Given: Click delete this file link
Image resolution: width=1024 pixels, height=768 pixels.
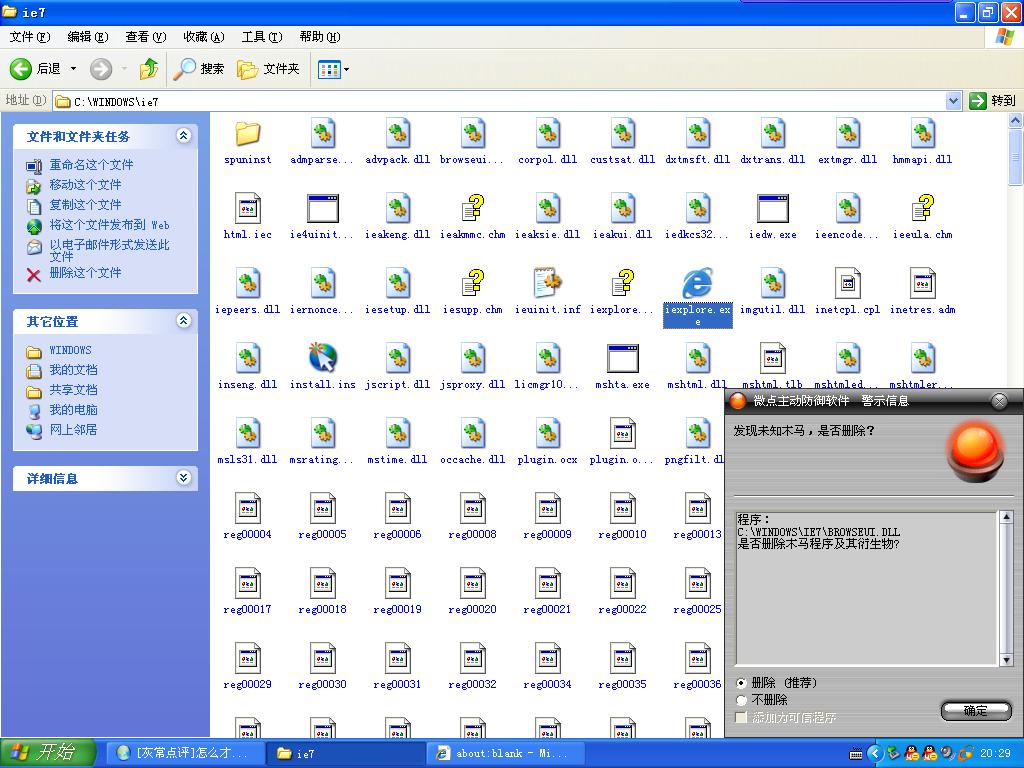Looking at the screenshot, I should click(x=86, y=273).
